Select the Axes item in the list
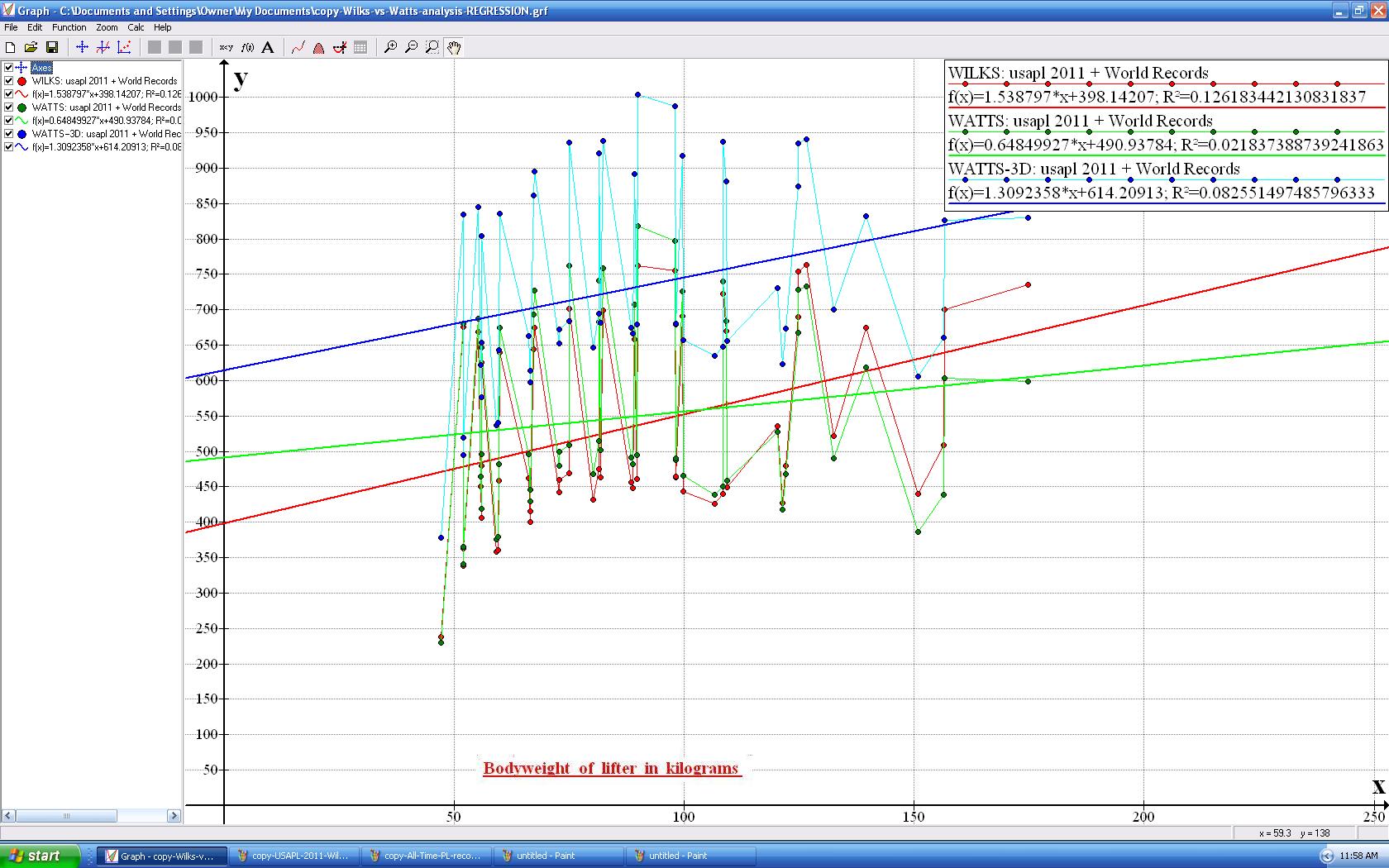The height and width of the screenshot is (868, 1389). 41,68
